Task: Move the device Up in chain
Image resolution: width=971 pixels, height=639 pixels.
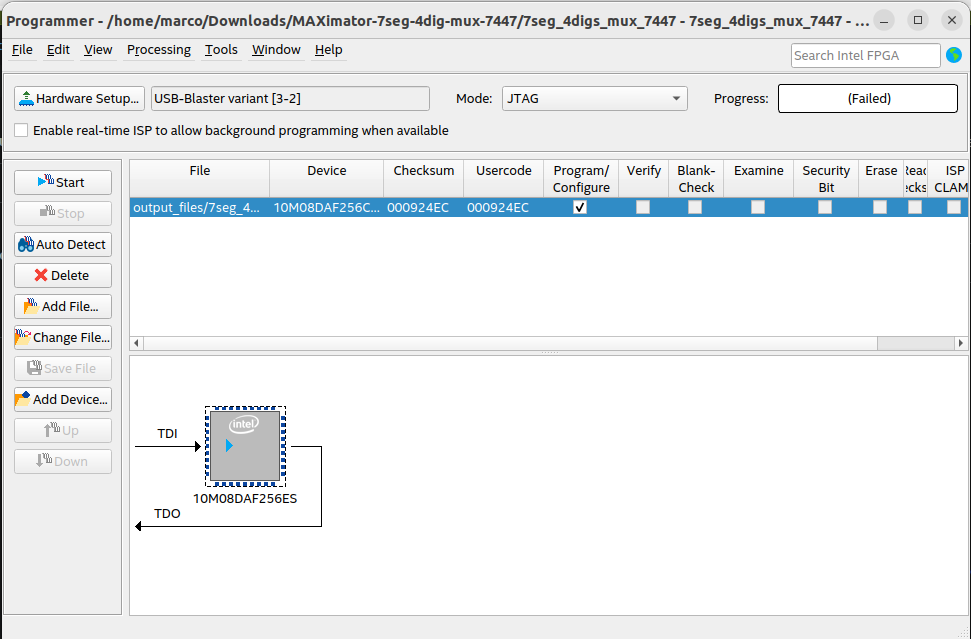Action: 63,430
